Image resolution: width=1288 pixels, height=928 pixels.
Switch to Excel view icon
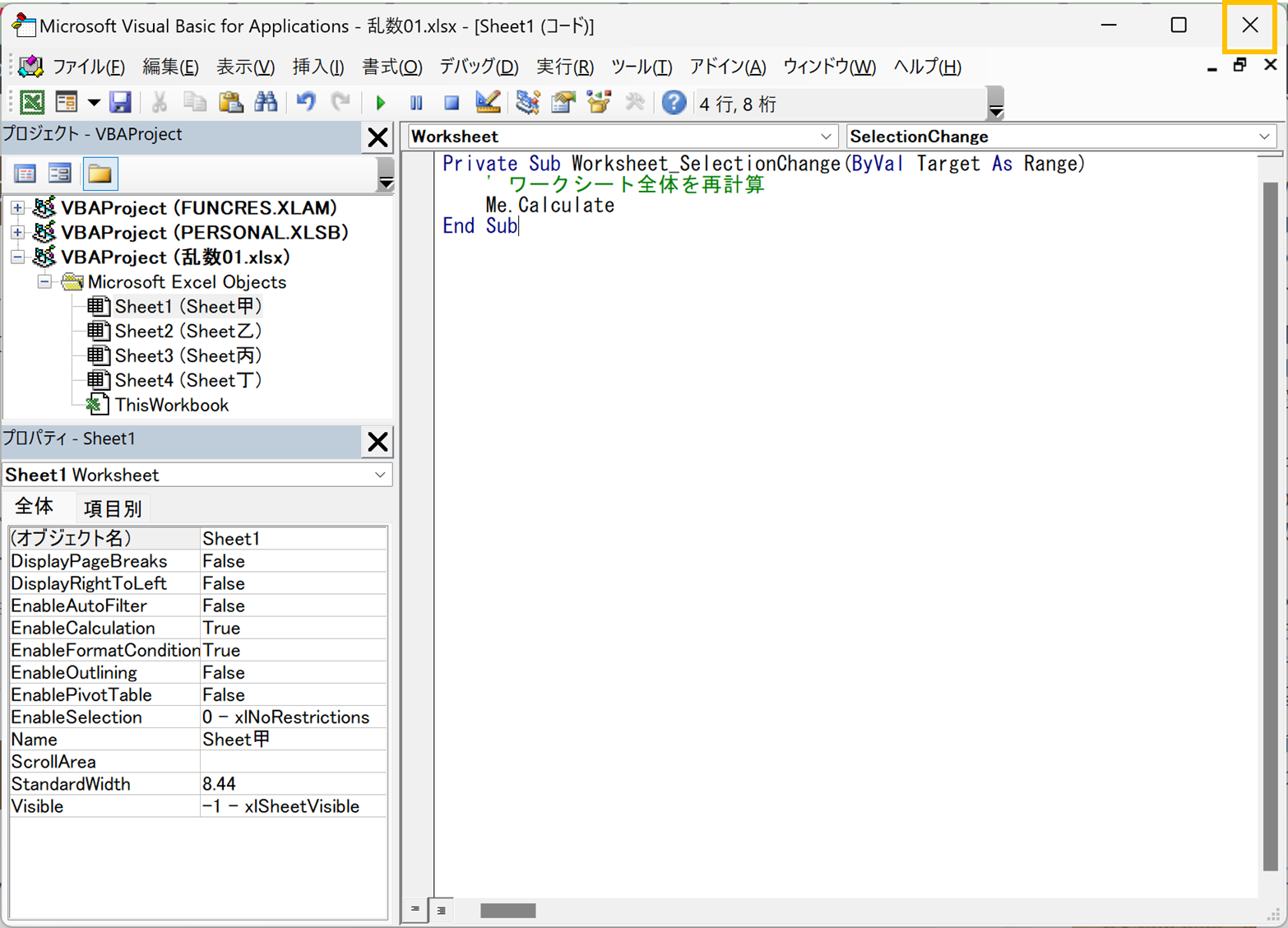[x=32, y=103]
